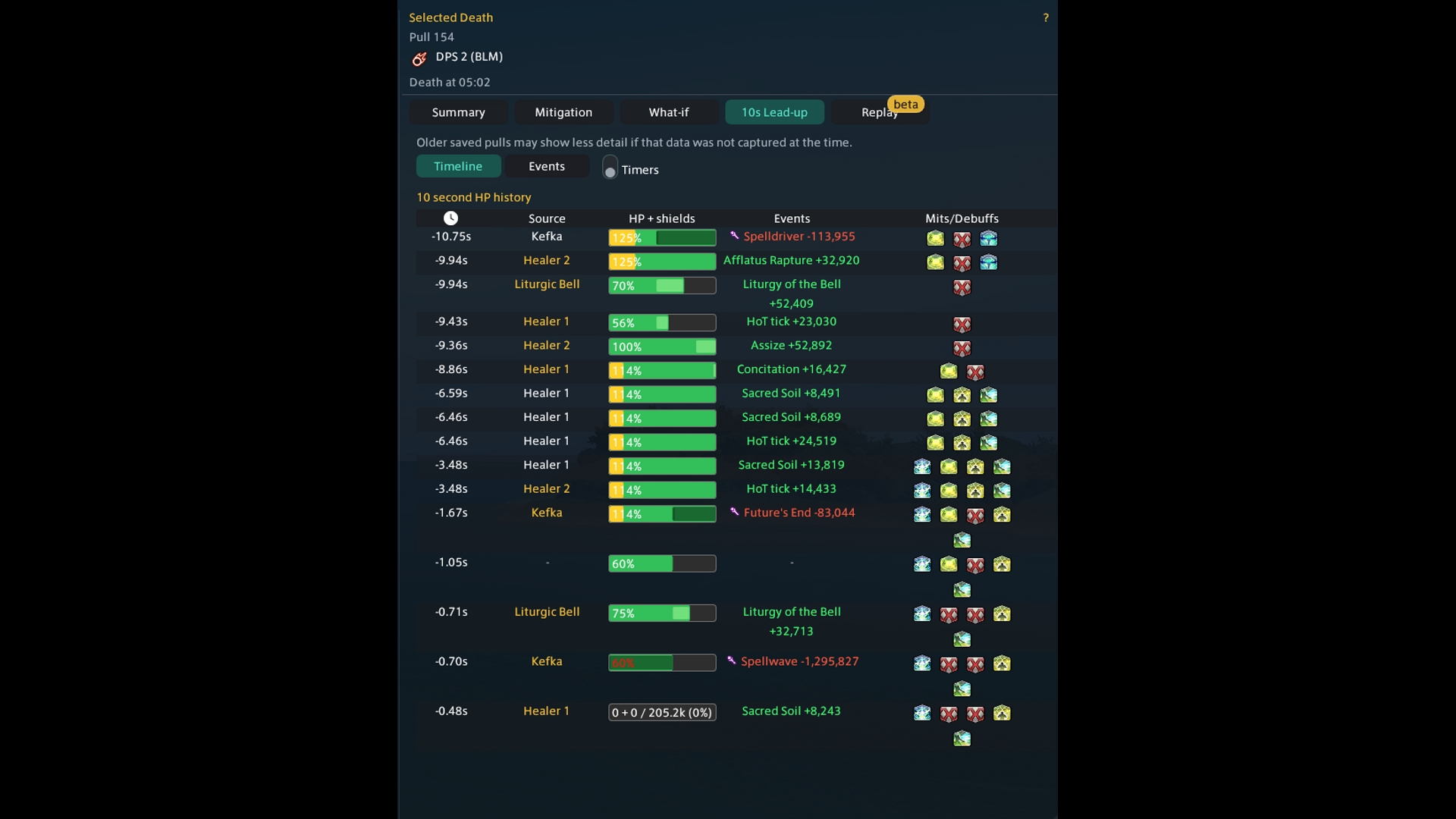Click the purple magic icon before Spellwave
This screenshot has height=819, width=1456.
732,661
